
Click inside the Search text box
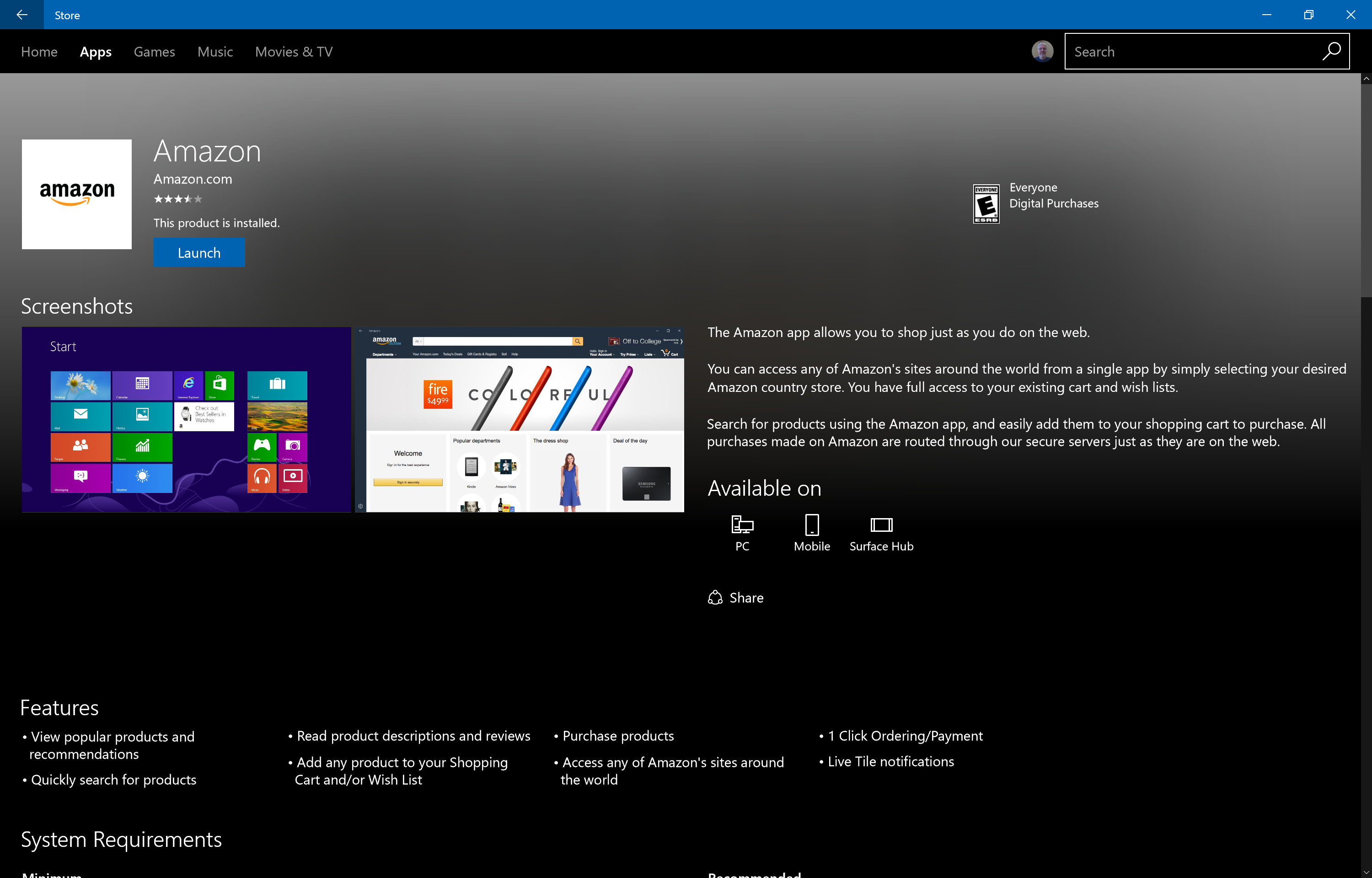(x=1191, y=52)
